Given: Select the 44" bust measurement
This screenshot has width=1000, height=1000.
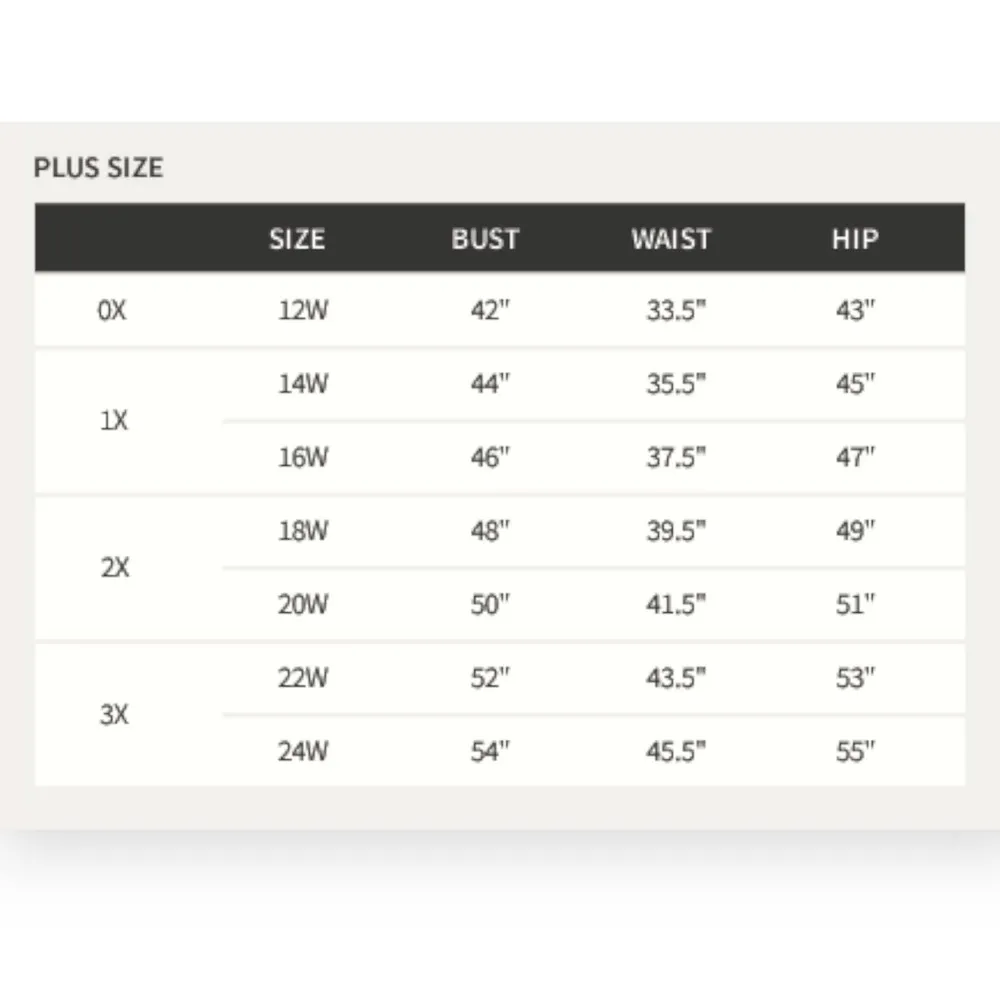Looking at the screenshot, I should click(x=490, y=384).
